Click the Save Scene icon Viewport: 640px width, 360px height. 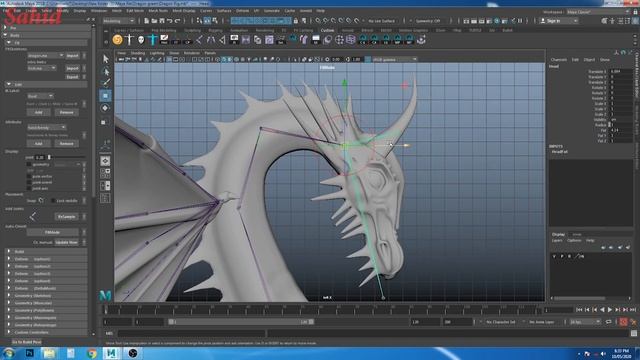(162, 20)
